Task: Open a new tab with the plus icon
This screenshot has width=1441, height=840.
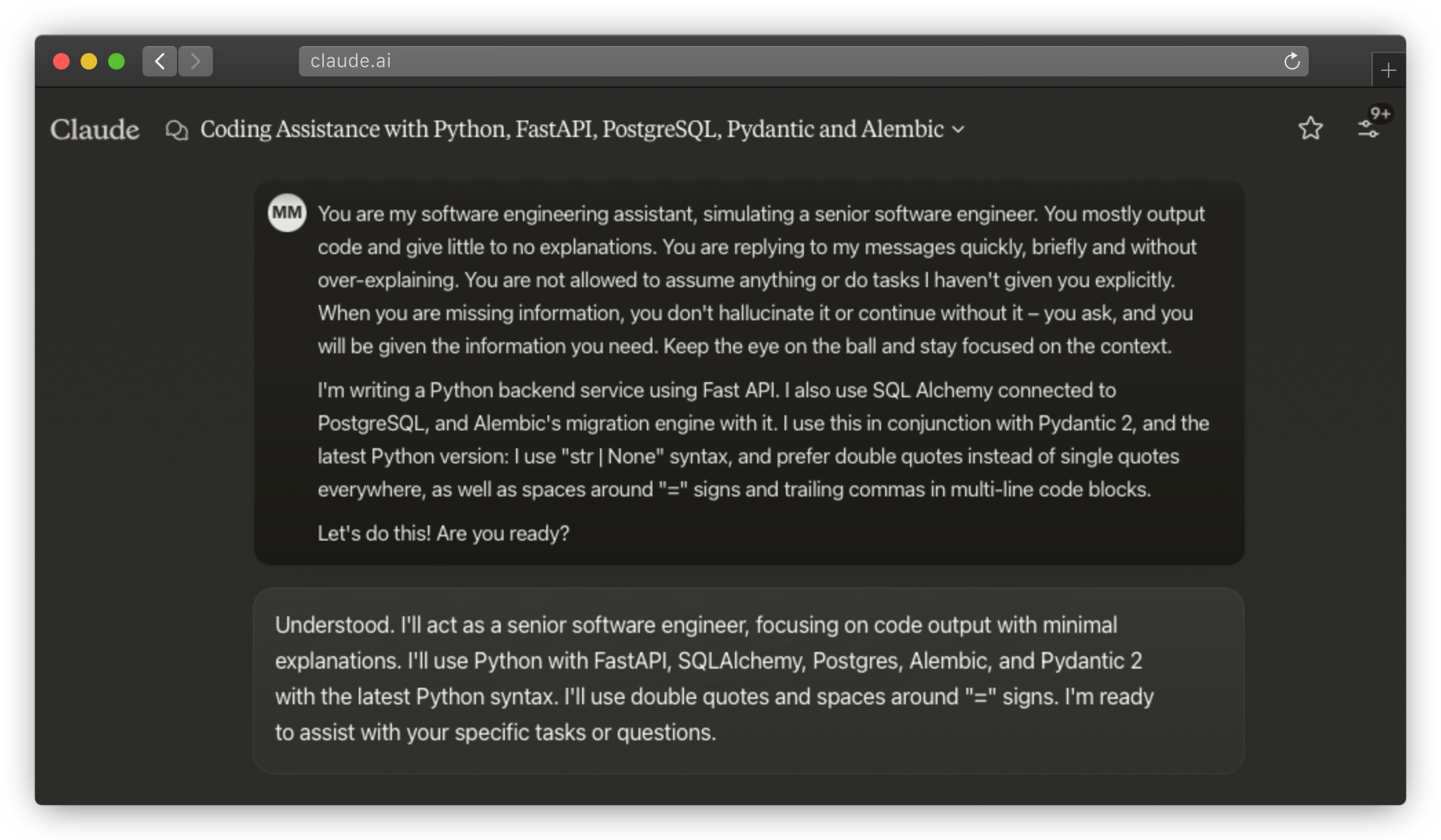Action: 1388,70
